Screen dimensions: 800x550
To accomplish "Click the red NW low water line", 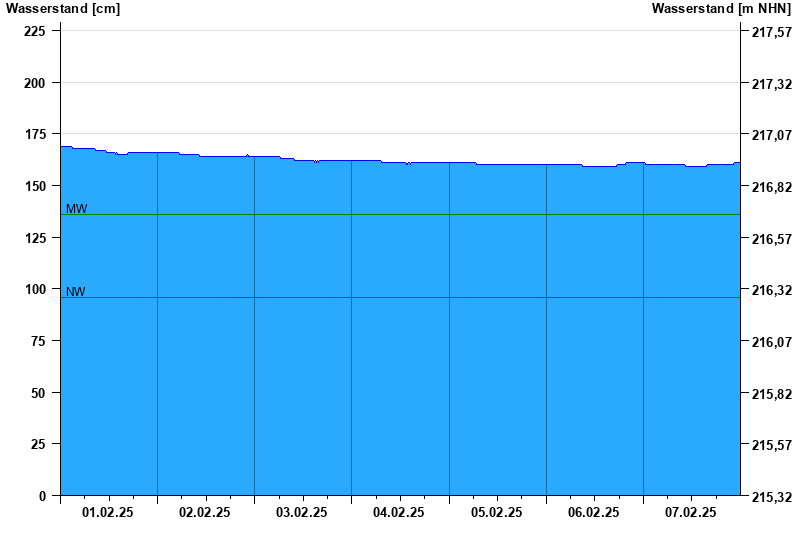I will [x=401, y=297].
